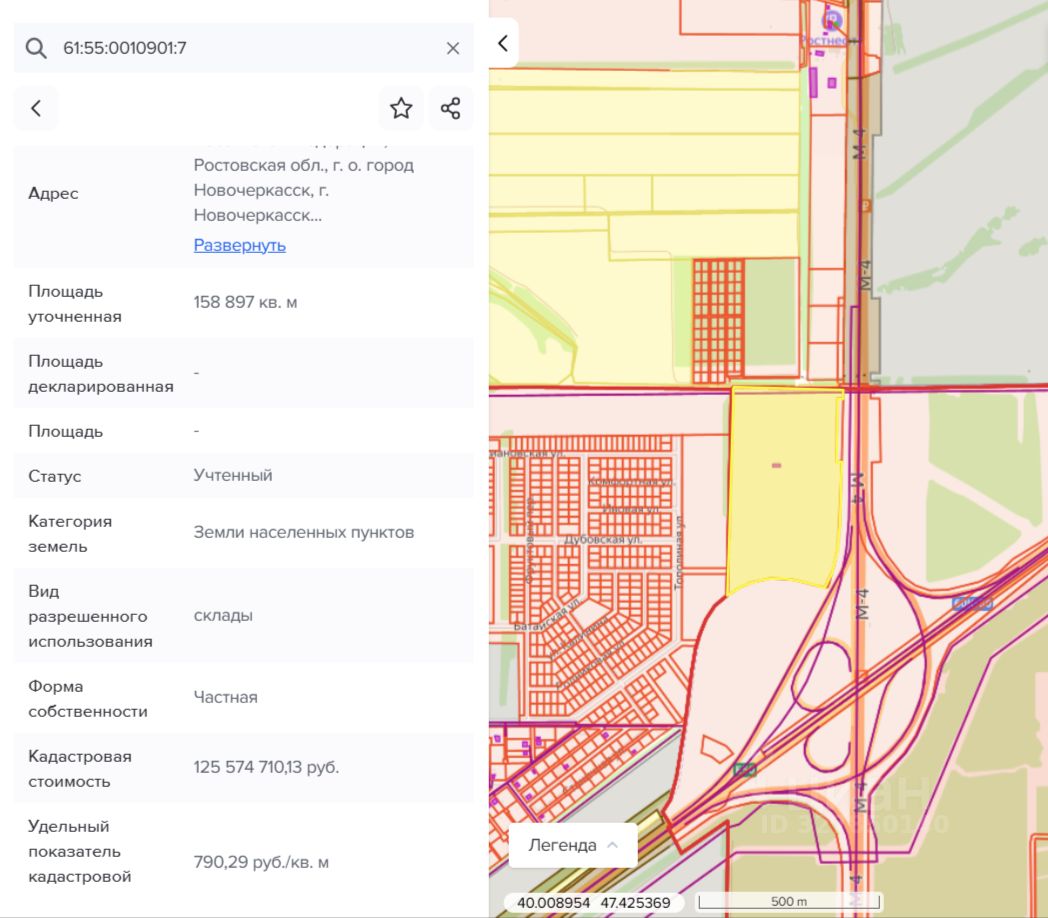Click the orange parking marker on M-4
1048x918 pixels.
(x=866, y=205)
